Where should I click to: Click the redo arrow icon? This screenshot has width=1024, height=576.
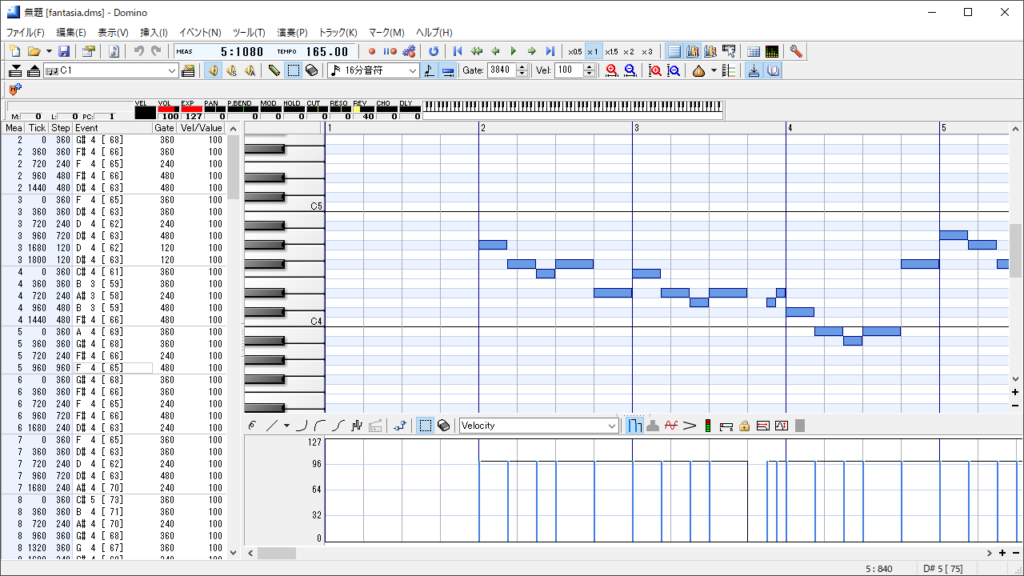(156, 52)
